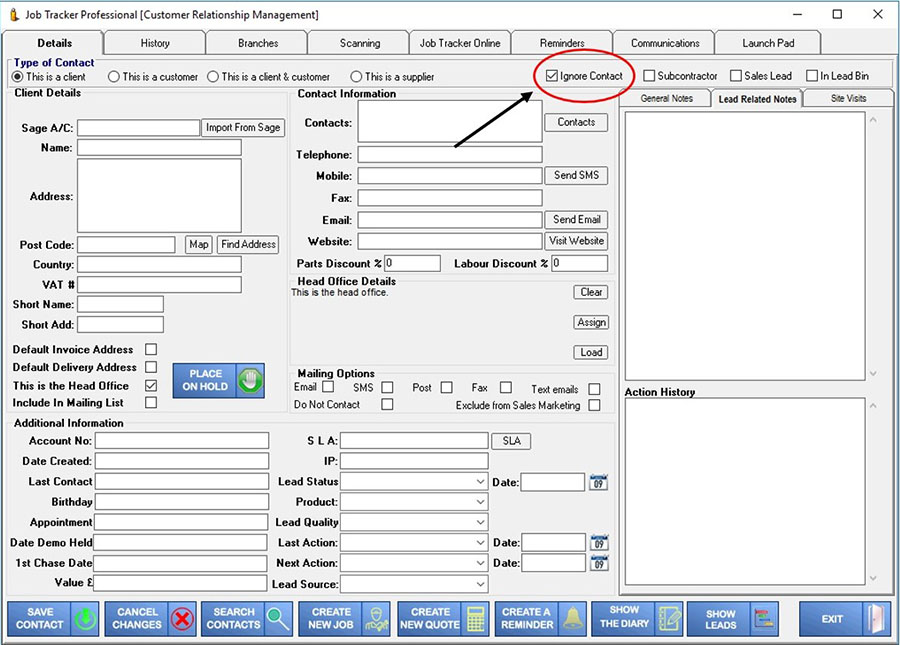Screen dimensions: 900x645
Task: Expand the Lead Status dropdown
Action: pyautogui.click(x=480, y=481)
